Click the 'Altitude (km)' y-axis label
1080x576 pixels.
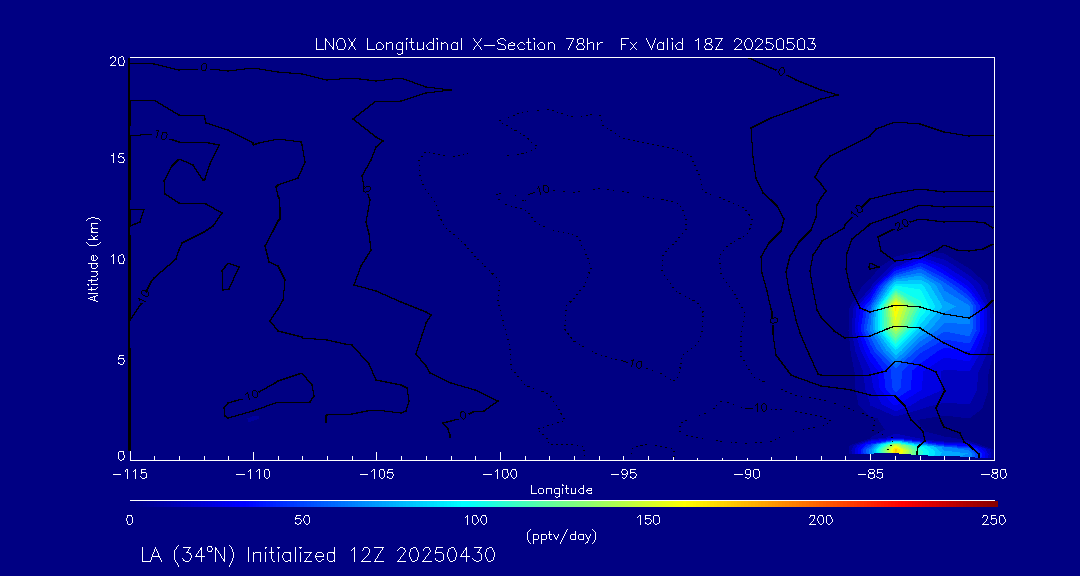point(94,258)
